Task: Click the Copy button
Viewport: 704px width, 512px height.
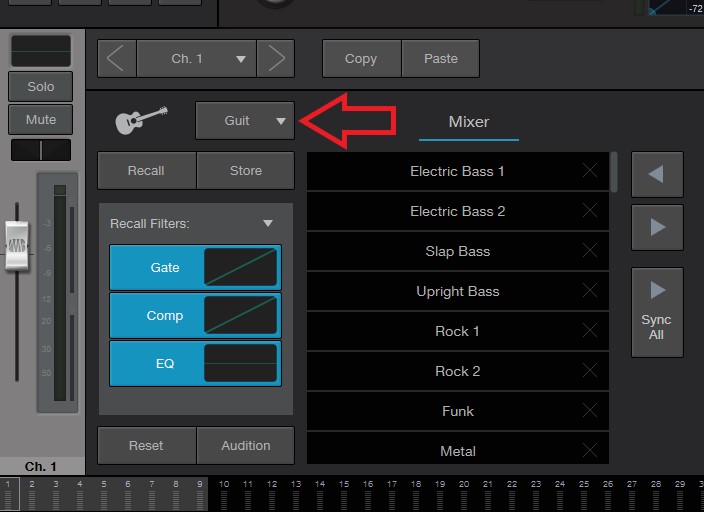Action: point(361,58)
